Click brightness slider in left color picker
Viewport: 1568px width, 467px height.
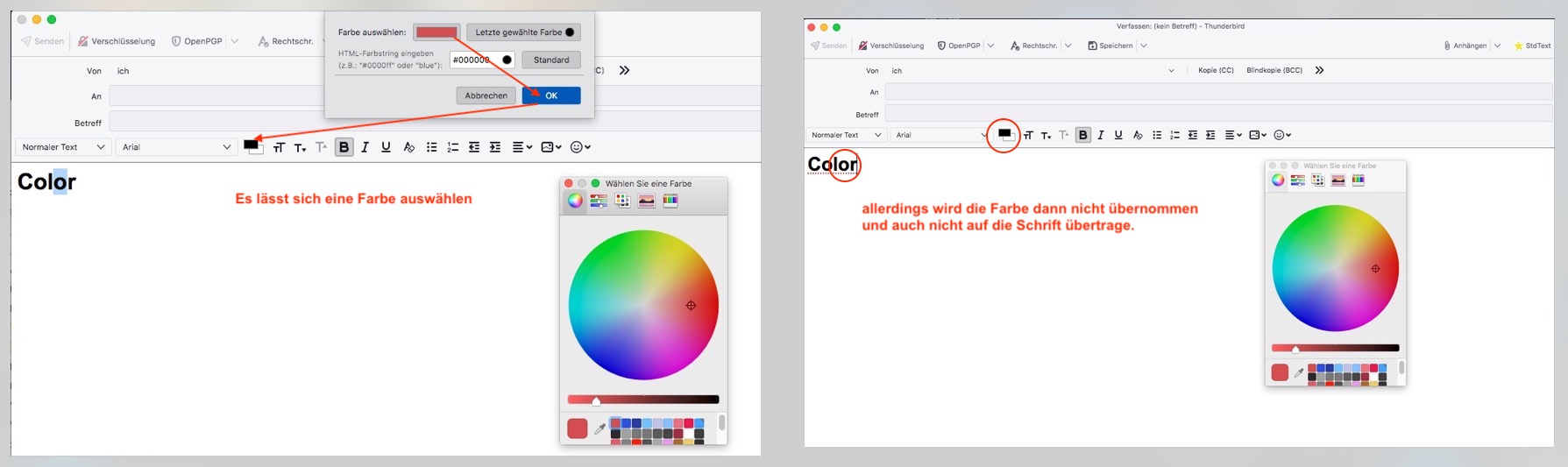click(x=643, y=400)
